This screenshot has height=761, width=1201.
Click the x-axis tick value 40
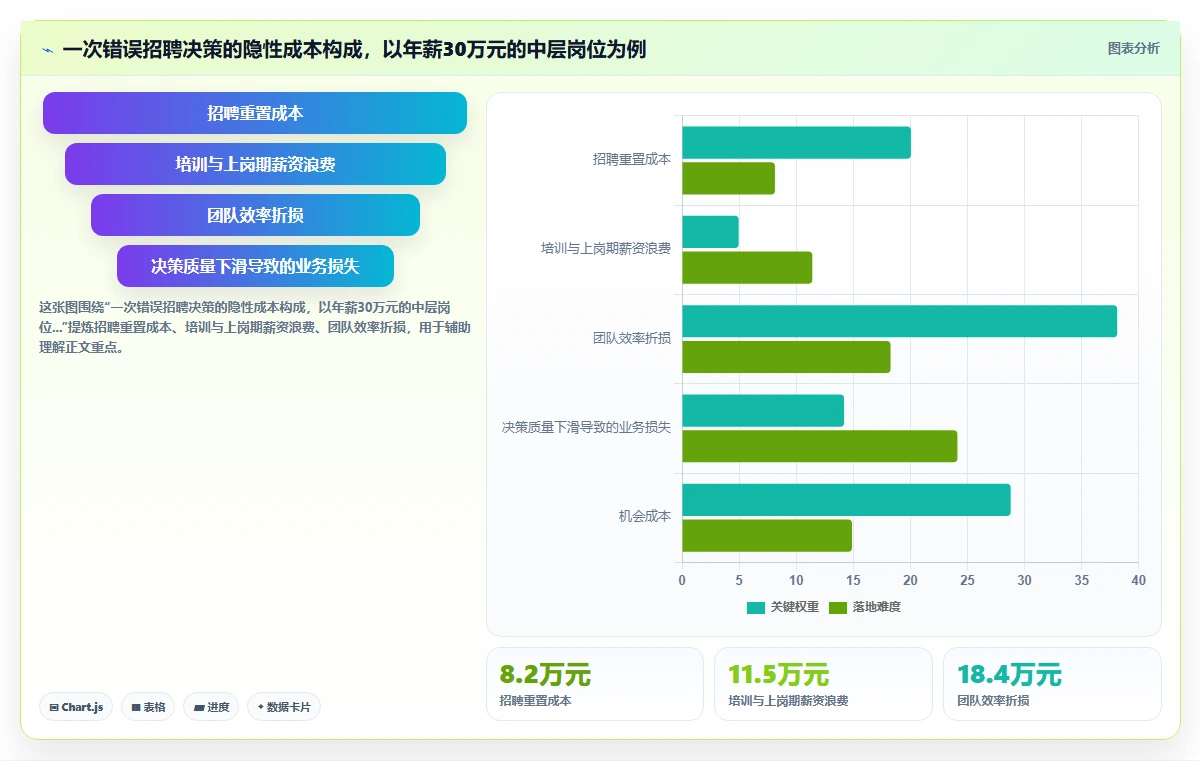point(1138,581)
